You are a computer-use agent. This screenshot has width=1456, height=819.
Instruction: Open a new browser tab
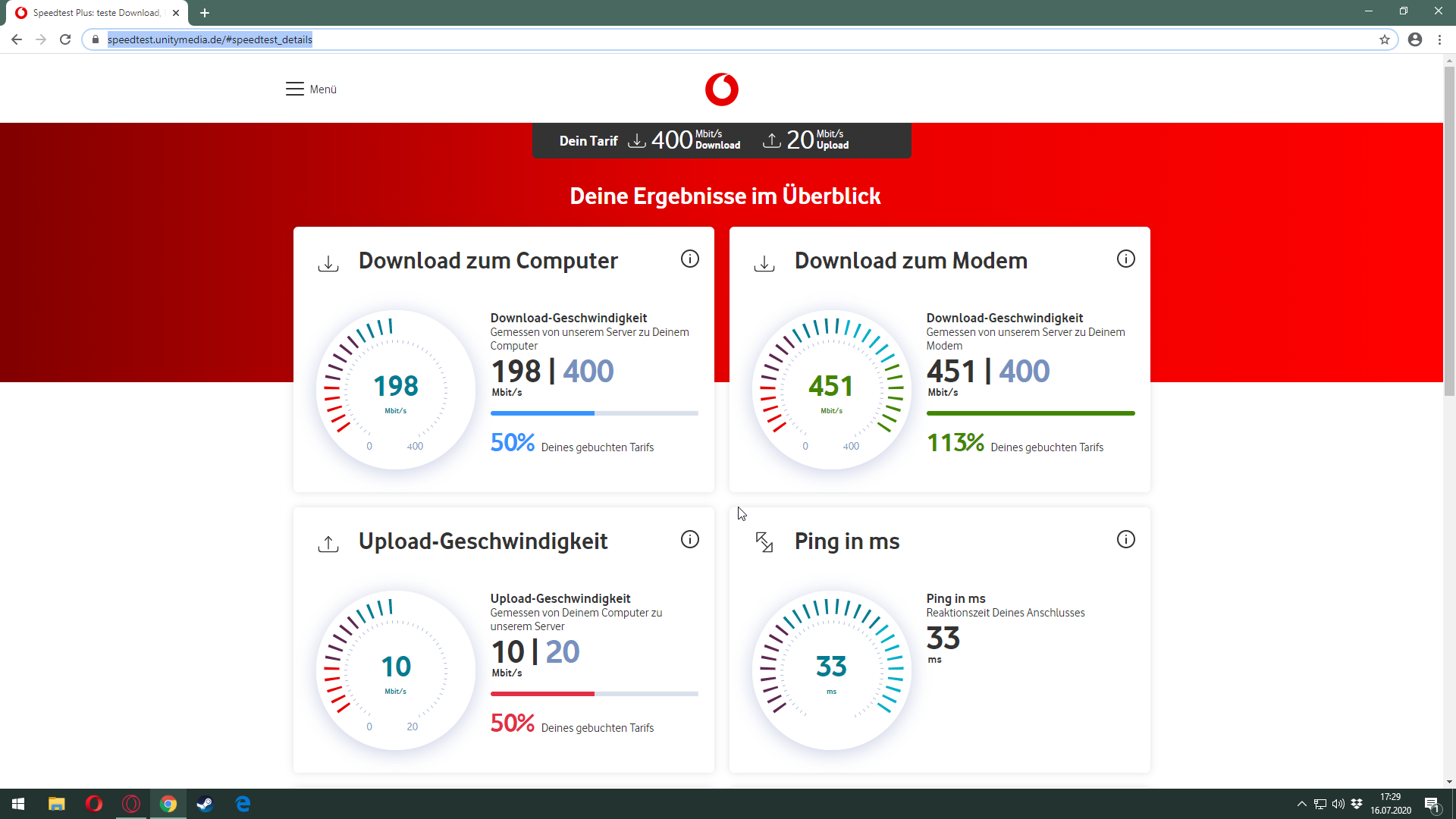tap(205, 13)
